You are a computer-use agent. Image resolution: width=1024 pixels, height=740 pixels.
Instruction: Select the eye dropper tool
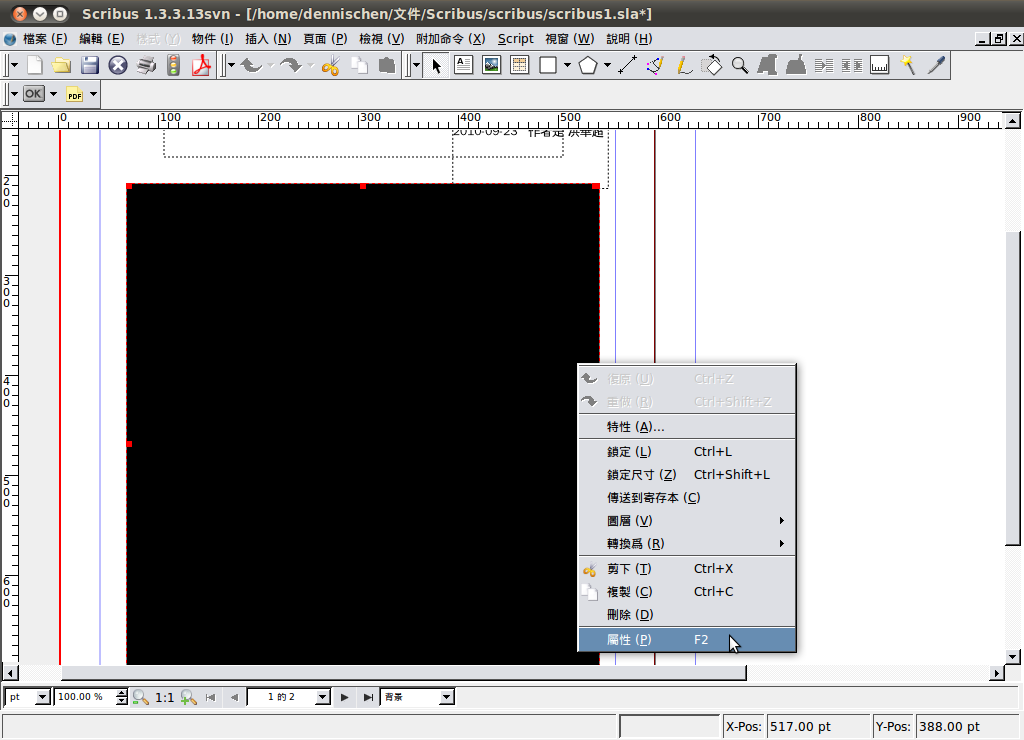click(936, 65)
